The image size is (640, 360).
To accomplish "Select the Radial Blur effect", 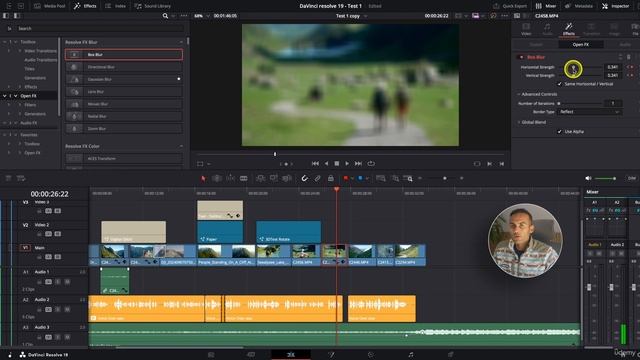I will pyautogui.click(x=124, y=116).
